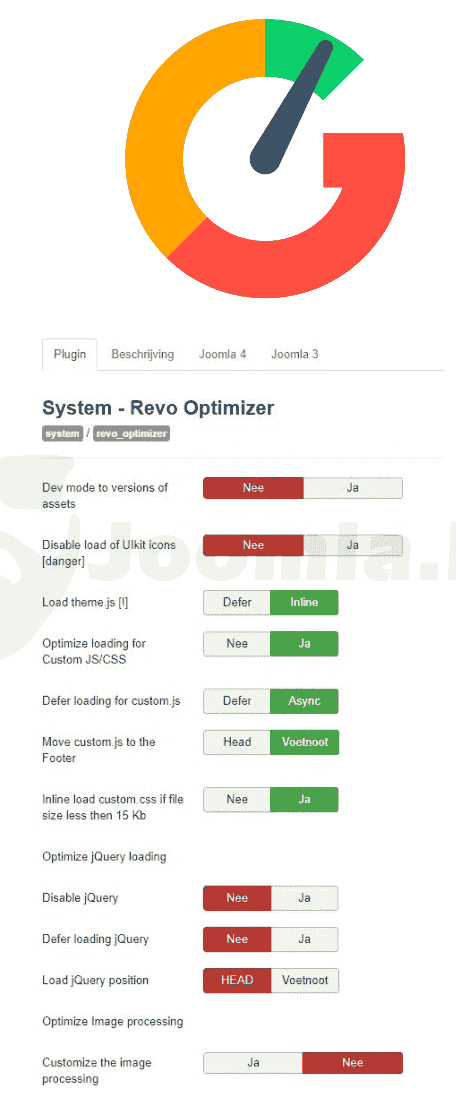This screenshot has height=1114, width=456.
Task: Select Nee for Inline load custom.css
Action: (237, 799)
